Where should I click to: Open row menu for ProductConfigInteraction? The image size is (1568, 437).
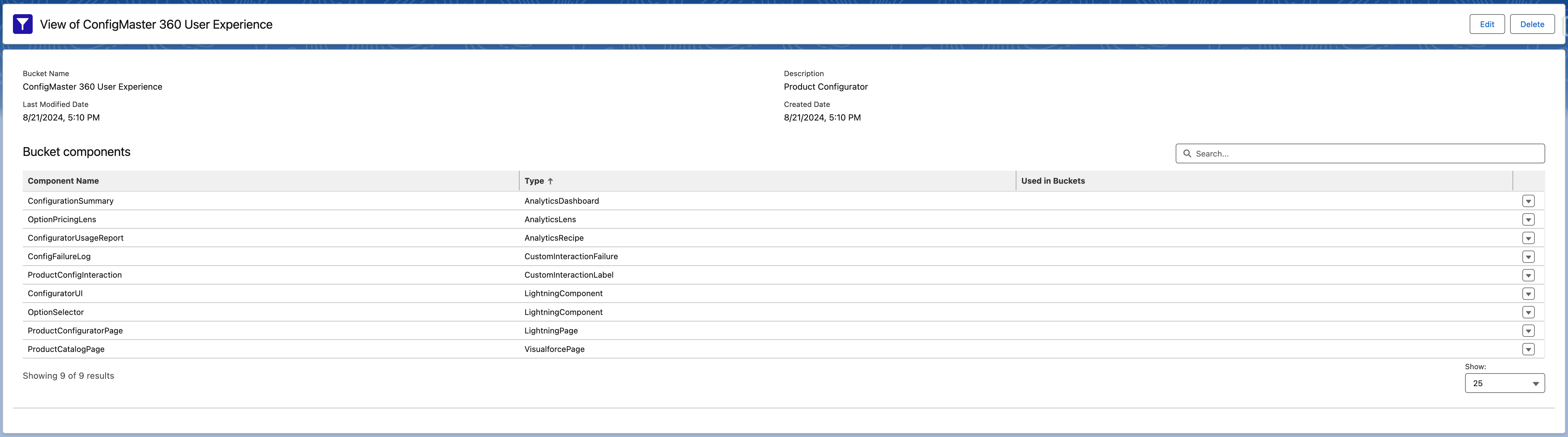[x=1528, y=275]
